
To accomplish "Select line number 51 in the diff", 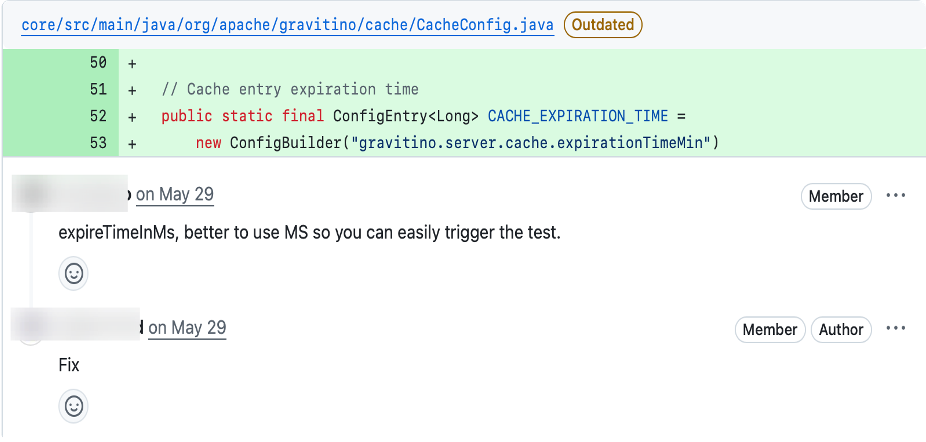I will pyautogui.click(x=98, y=89).
